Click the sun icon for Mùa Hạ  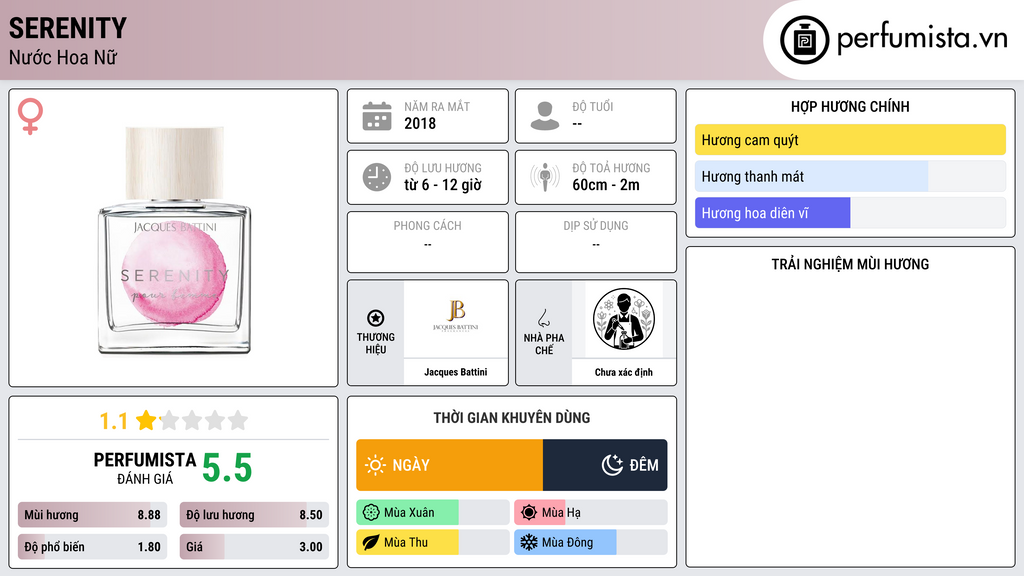(529, 513)
